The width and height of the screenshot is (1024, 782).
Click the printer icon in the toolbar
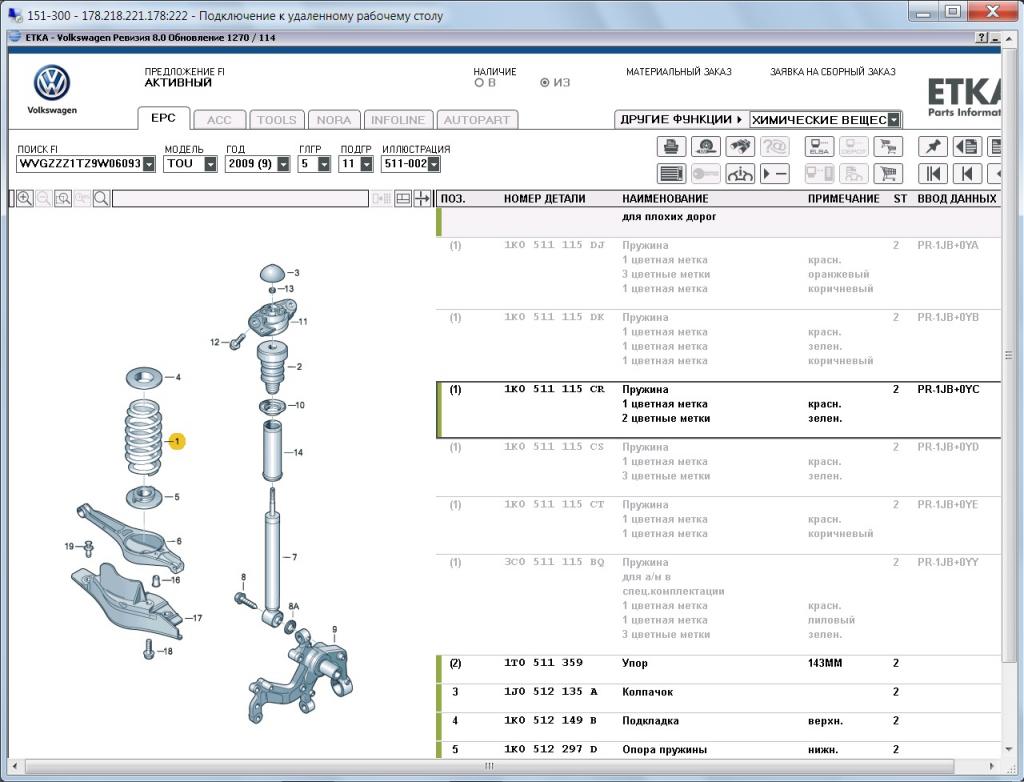(x=671, y=146)
